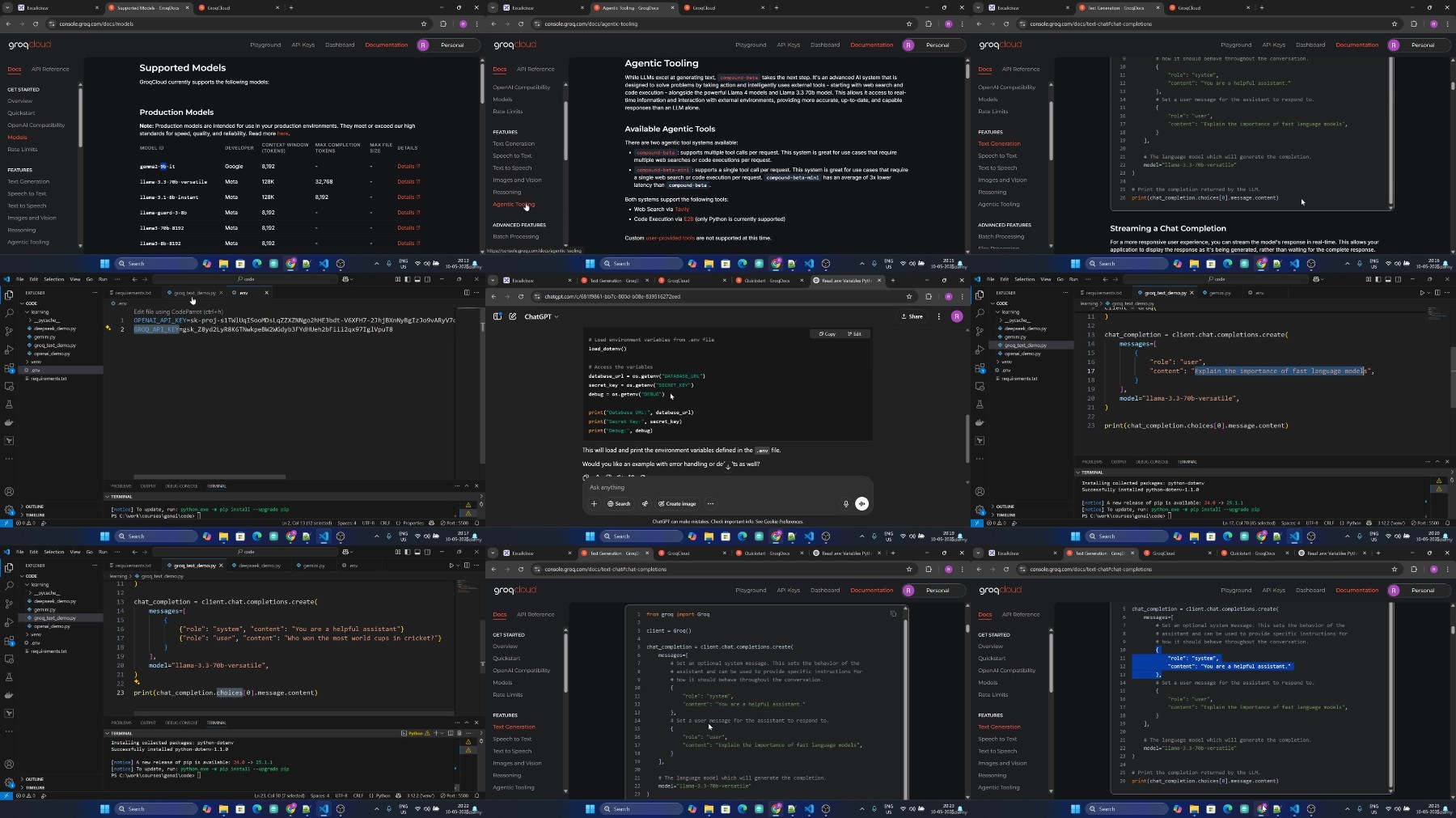
Task: Open the options menu next to ChatGPT Share
Action: [939, 316]
